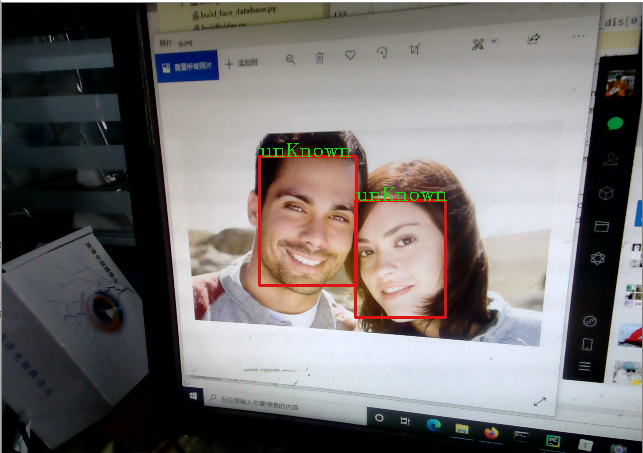
Task: Open PyCharm from the taskbar
Action: 552,440
